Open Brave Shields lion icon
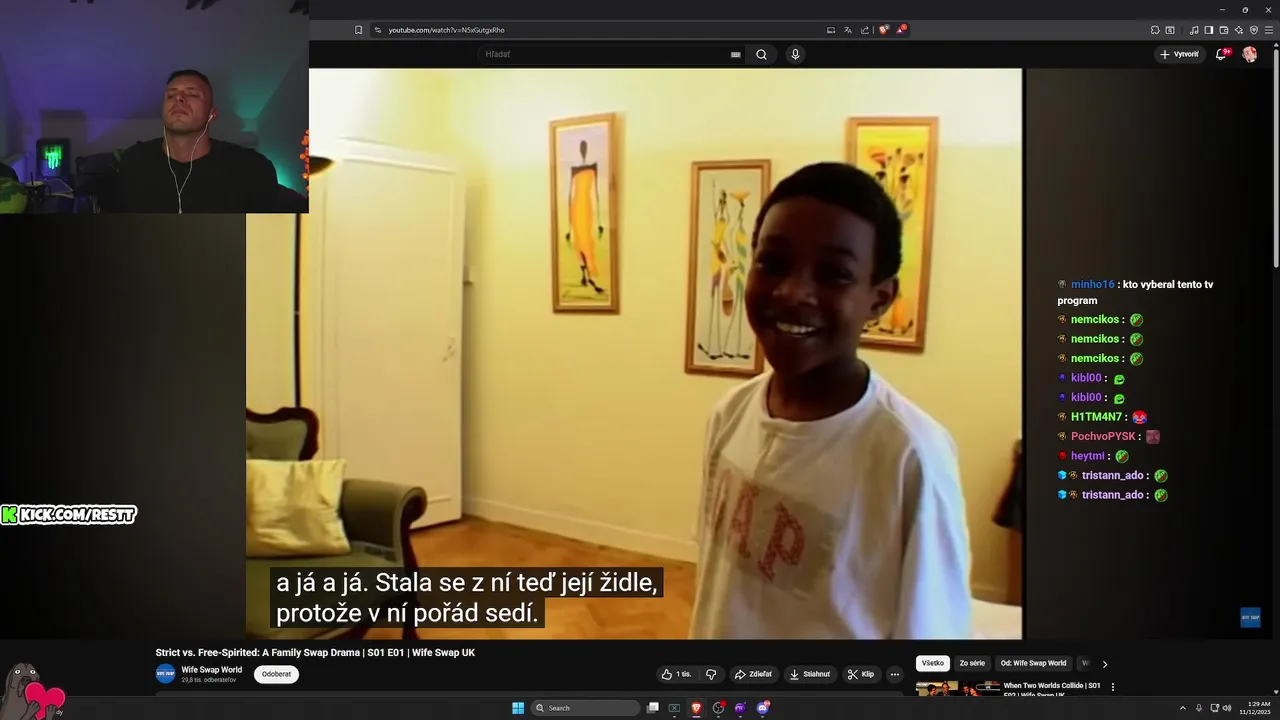Screen dimensions: 1280x720 [x=883, y=30]
